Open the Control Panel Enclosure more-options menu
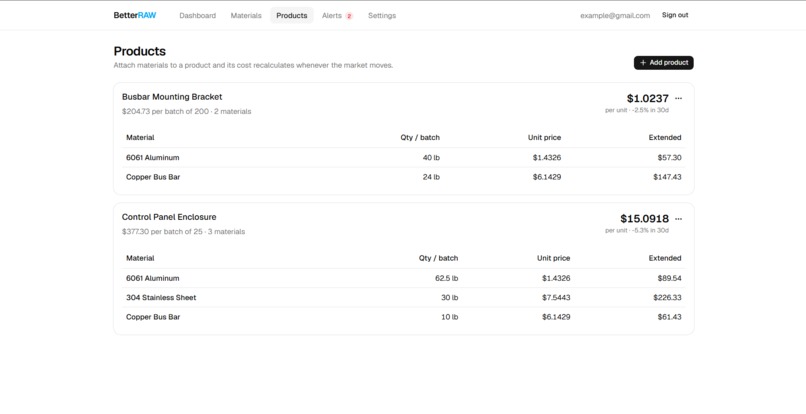The image size is (806, 414). tap(678, 219)
